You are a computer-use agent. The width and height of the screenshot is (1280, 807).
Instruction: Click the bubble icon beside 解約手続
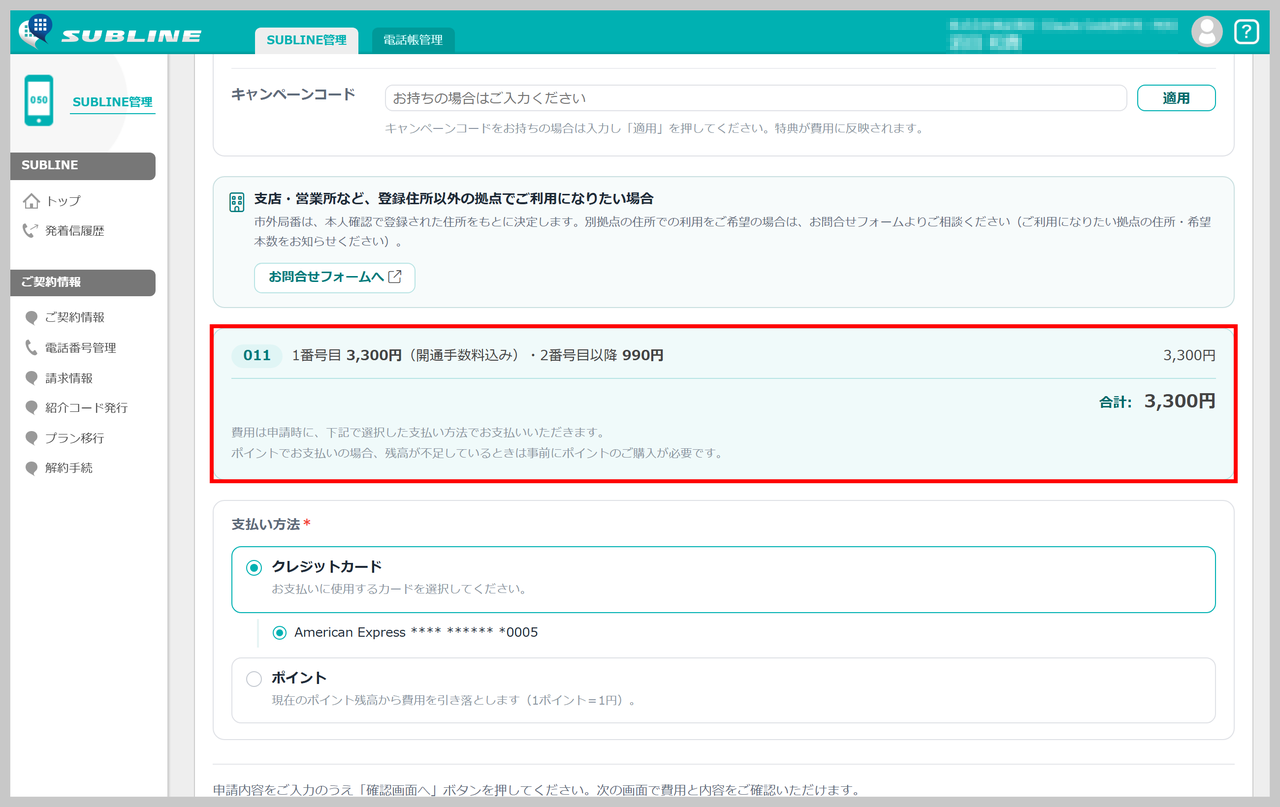click(x=32, y=468)
